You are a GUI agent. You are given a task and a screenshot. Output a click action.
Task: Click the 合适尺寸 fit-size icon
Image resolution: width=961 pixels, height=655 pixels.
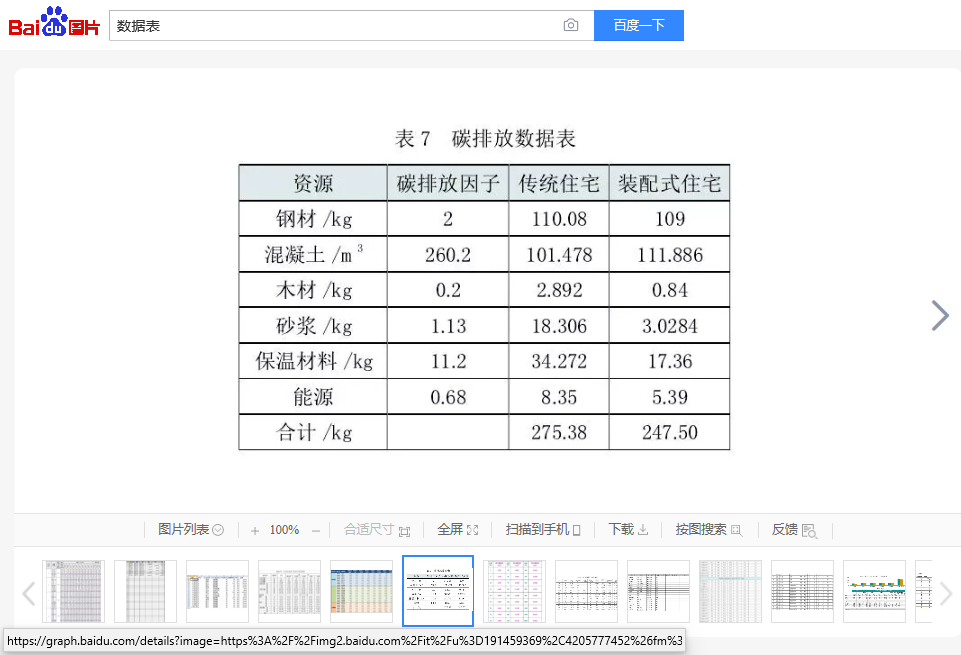click(405, 531)
